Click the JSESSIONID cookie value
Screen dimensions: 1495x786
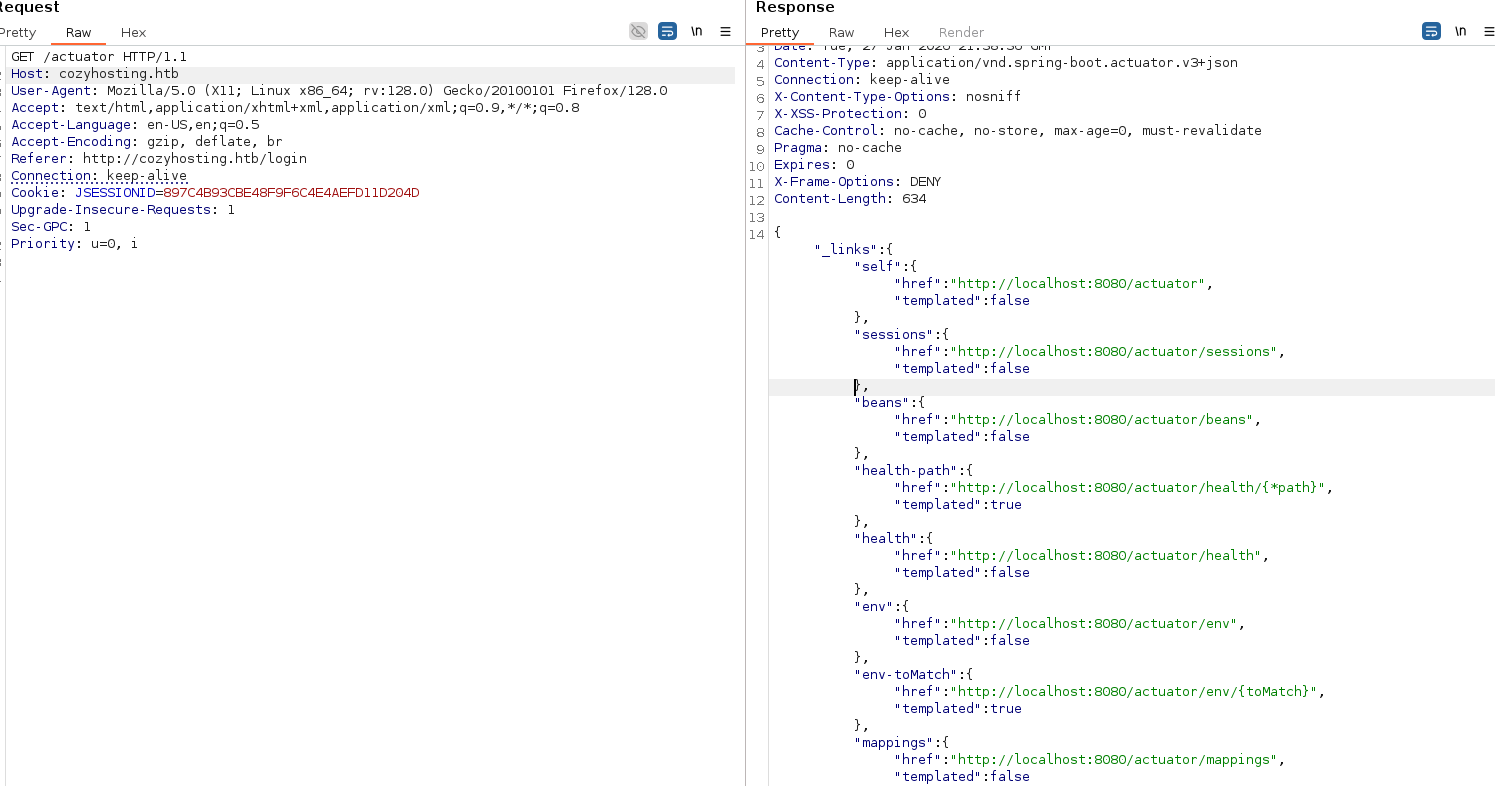point(291,193)
